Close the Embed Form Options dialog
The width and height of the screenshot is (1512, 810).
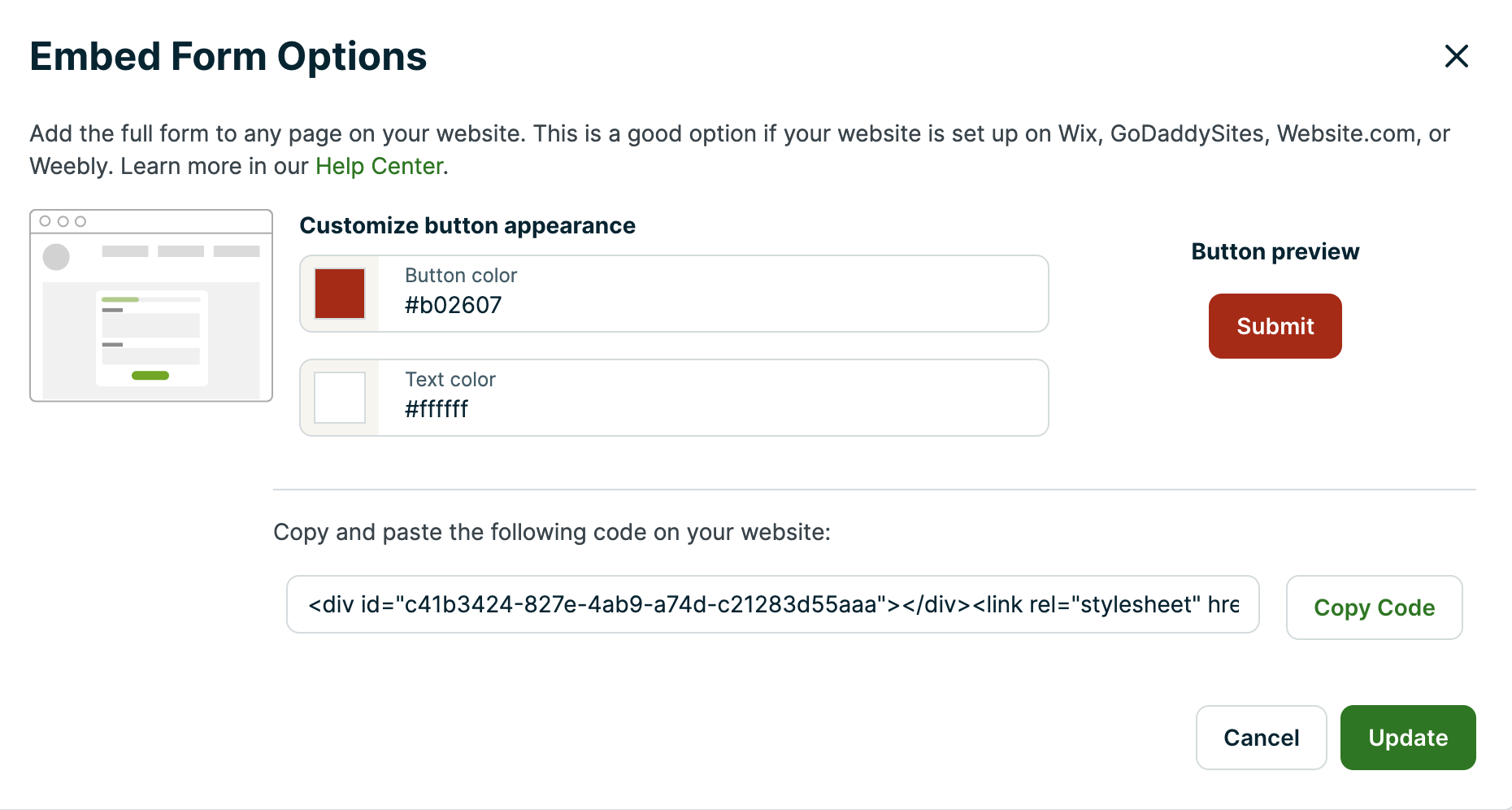[x=1457, y=56]
